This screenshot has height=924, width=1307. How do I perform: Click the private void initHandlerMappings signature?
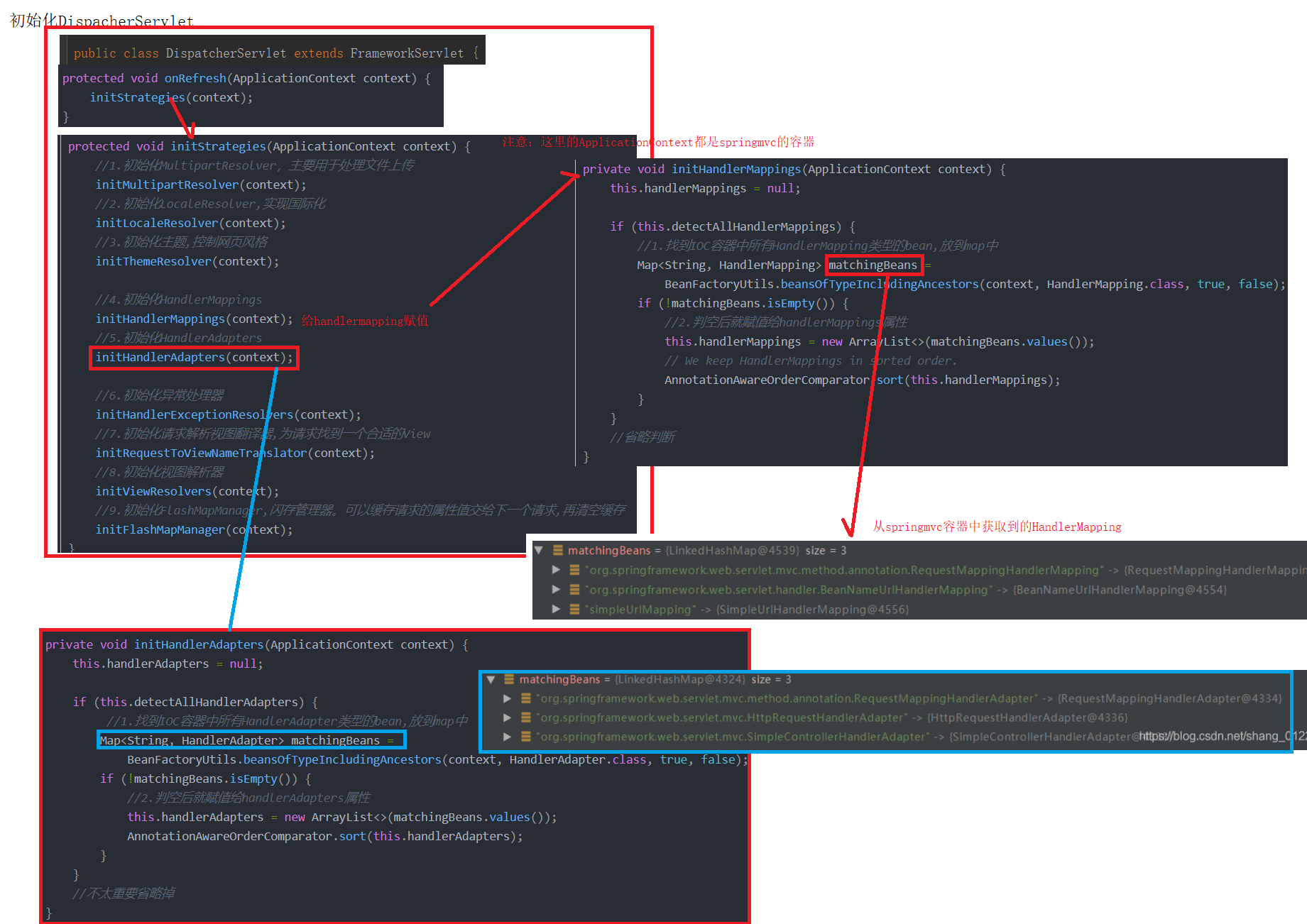[794, 169]
